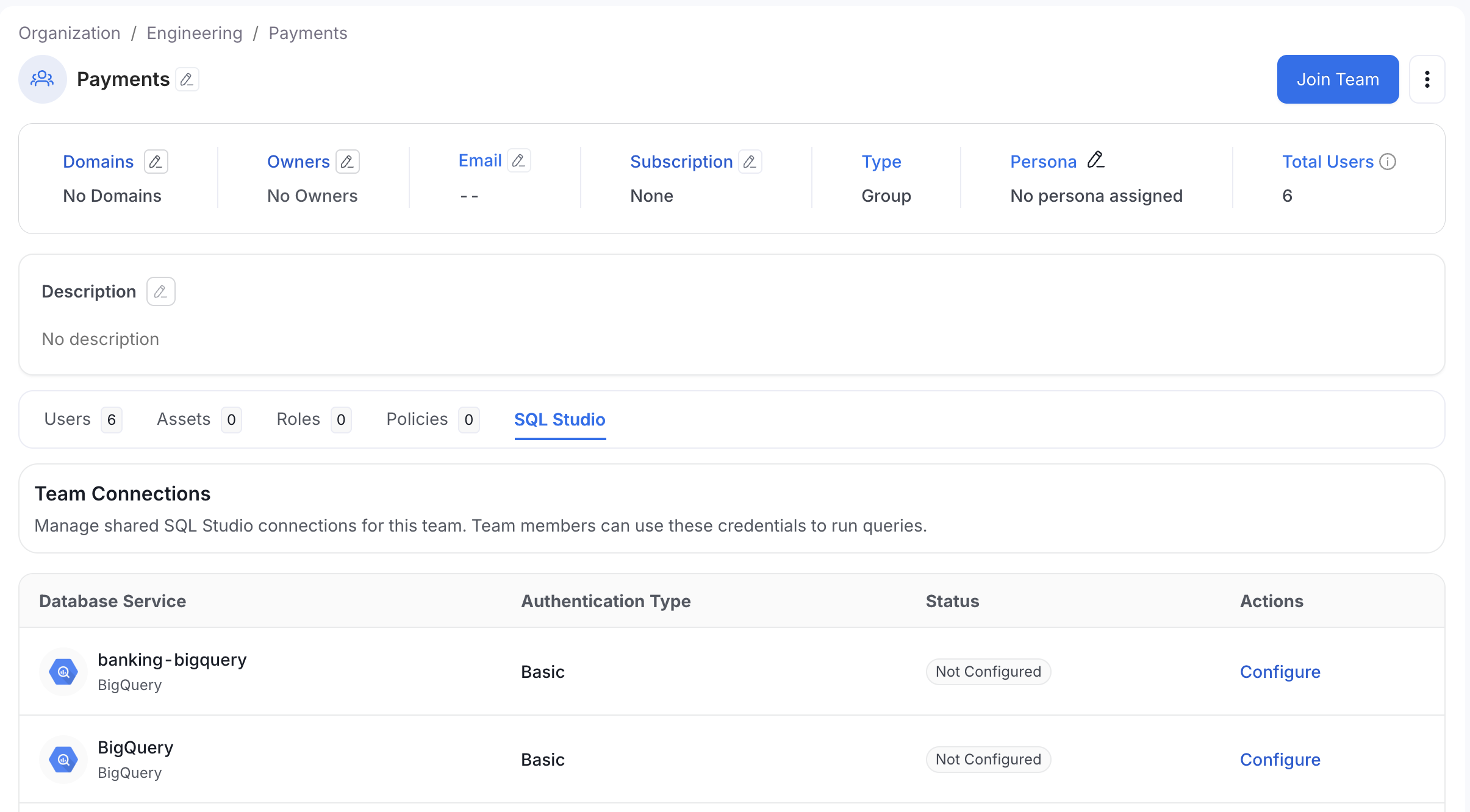Click Basic auth type for banking-bigquery

(x=543, y=672)
